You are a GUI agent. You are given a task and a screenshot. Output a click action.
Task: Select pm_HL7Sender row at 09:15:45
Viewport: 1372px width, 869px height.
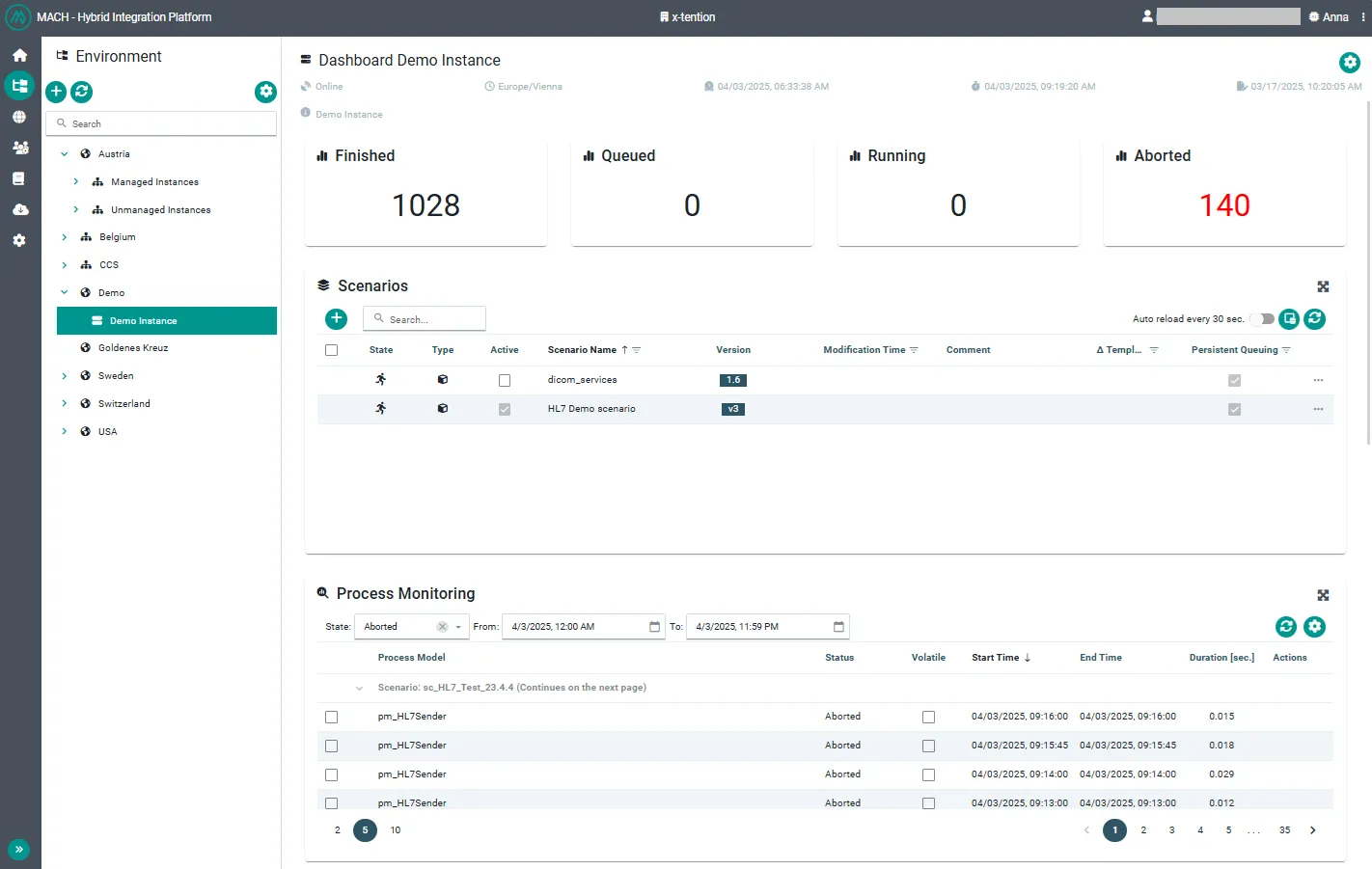(332, 746)
